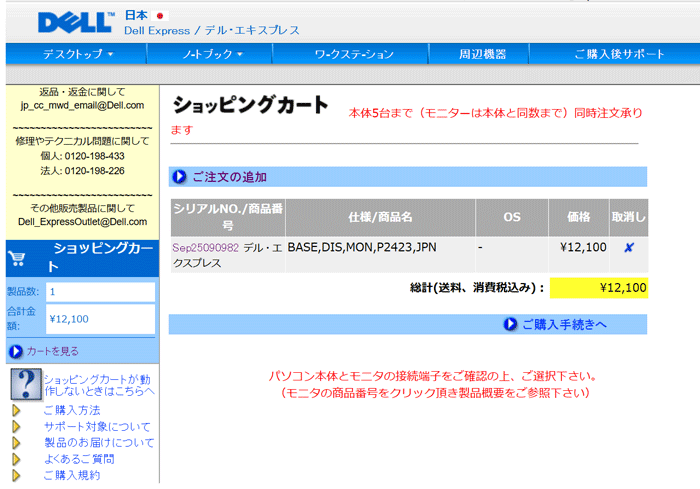This screenshot has width=700, height=489.
Task: Proceed via ご購入手続きへ link
Action: coord(565,325)
